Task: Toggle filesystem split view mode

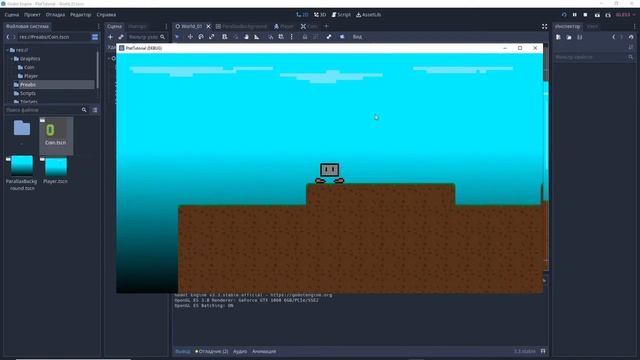Action: click(95, 37)
